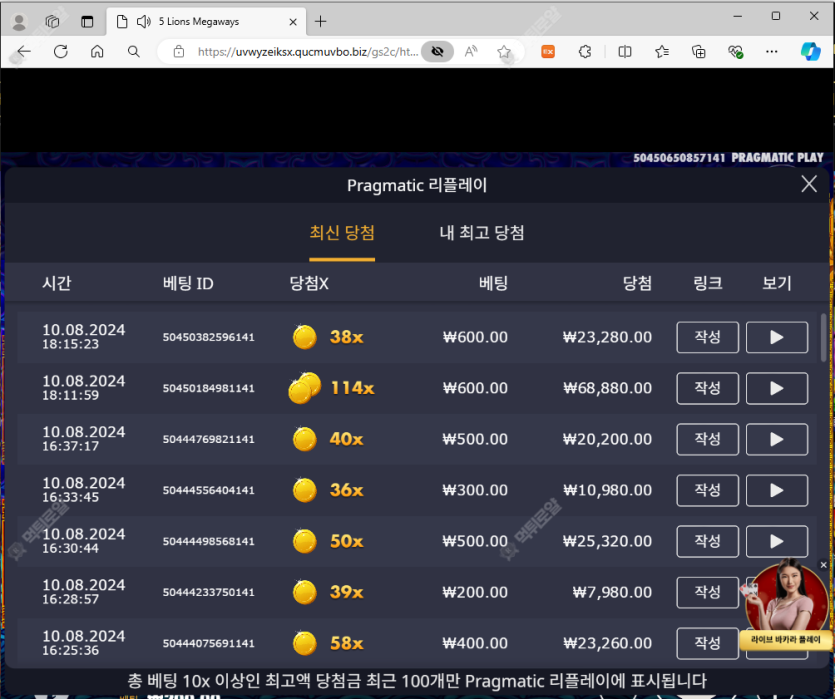Select bet ID 50444075691141
The height and width of the screenshot is (699, 835).
(209, 643)
